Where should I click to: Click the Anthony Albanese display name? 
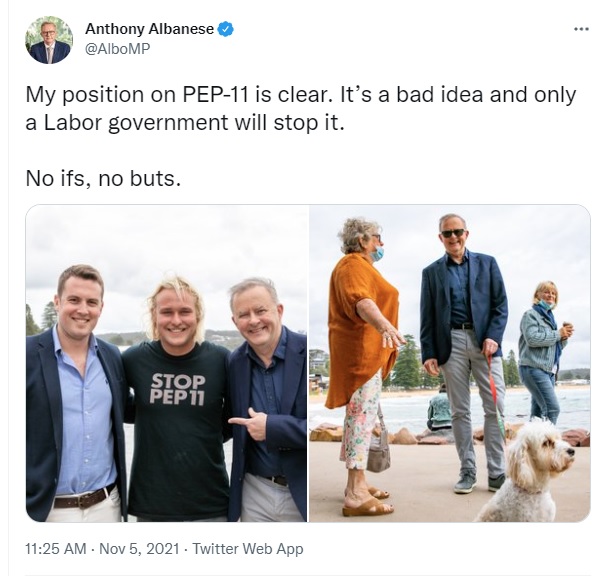[149, 29]
